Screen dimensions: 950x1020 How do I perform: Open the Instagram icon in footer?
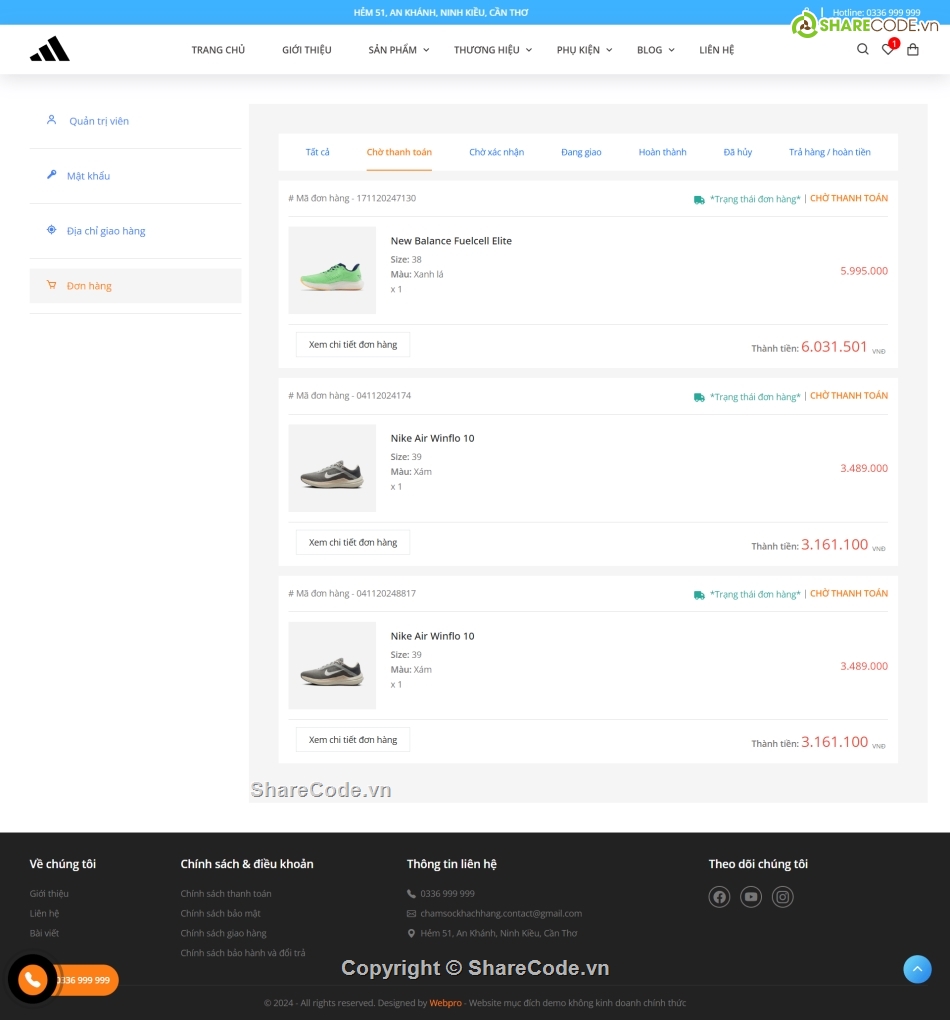(783, 897)
